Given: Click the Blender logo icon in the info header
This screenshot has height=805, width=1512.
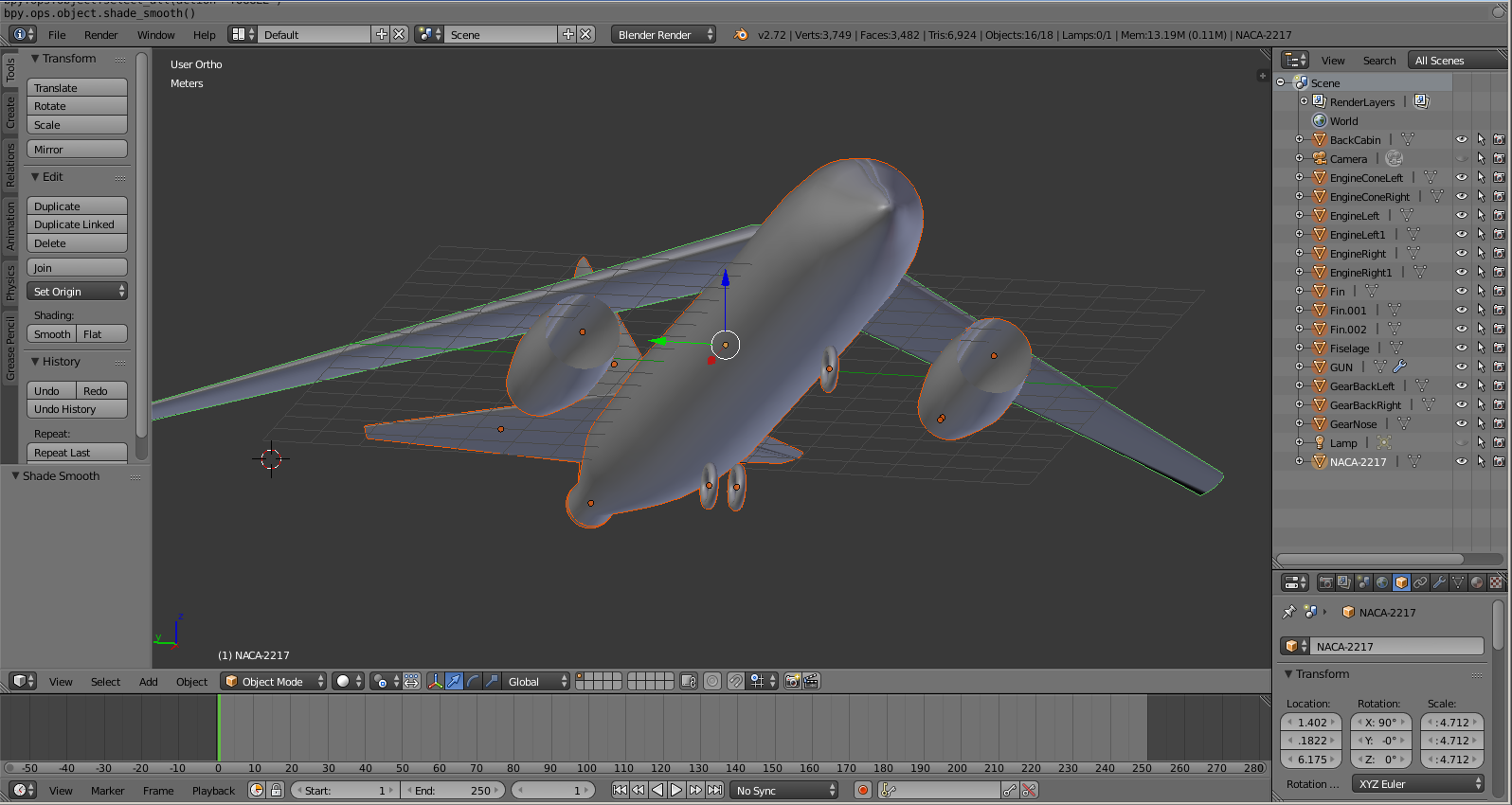Looking at the screenshot, I should [741, 34].
